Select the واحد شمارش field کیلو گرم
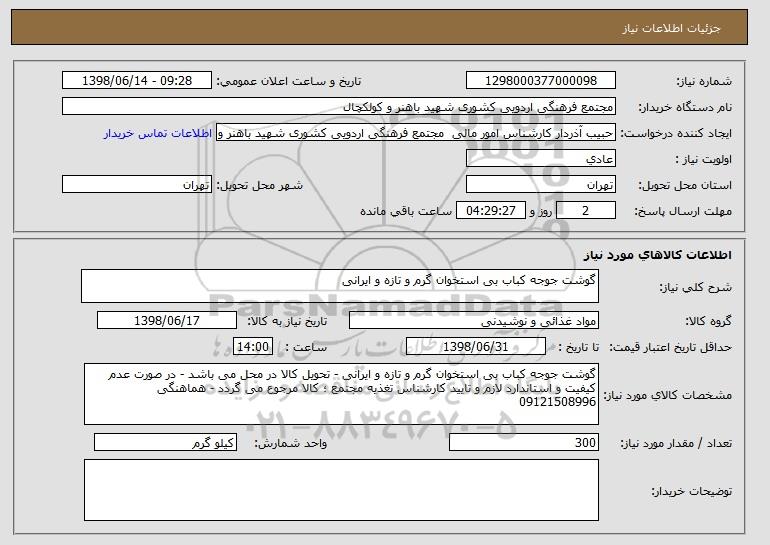The width and height of the screenshot is (770, 545). [x=165, y=442]
